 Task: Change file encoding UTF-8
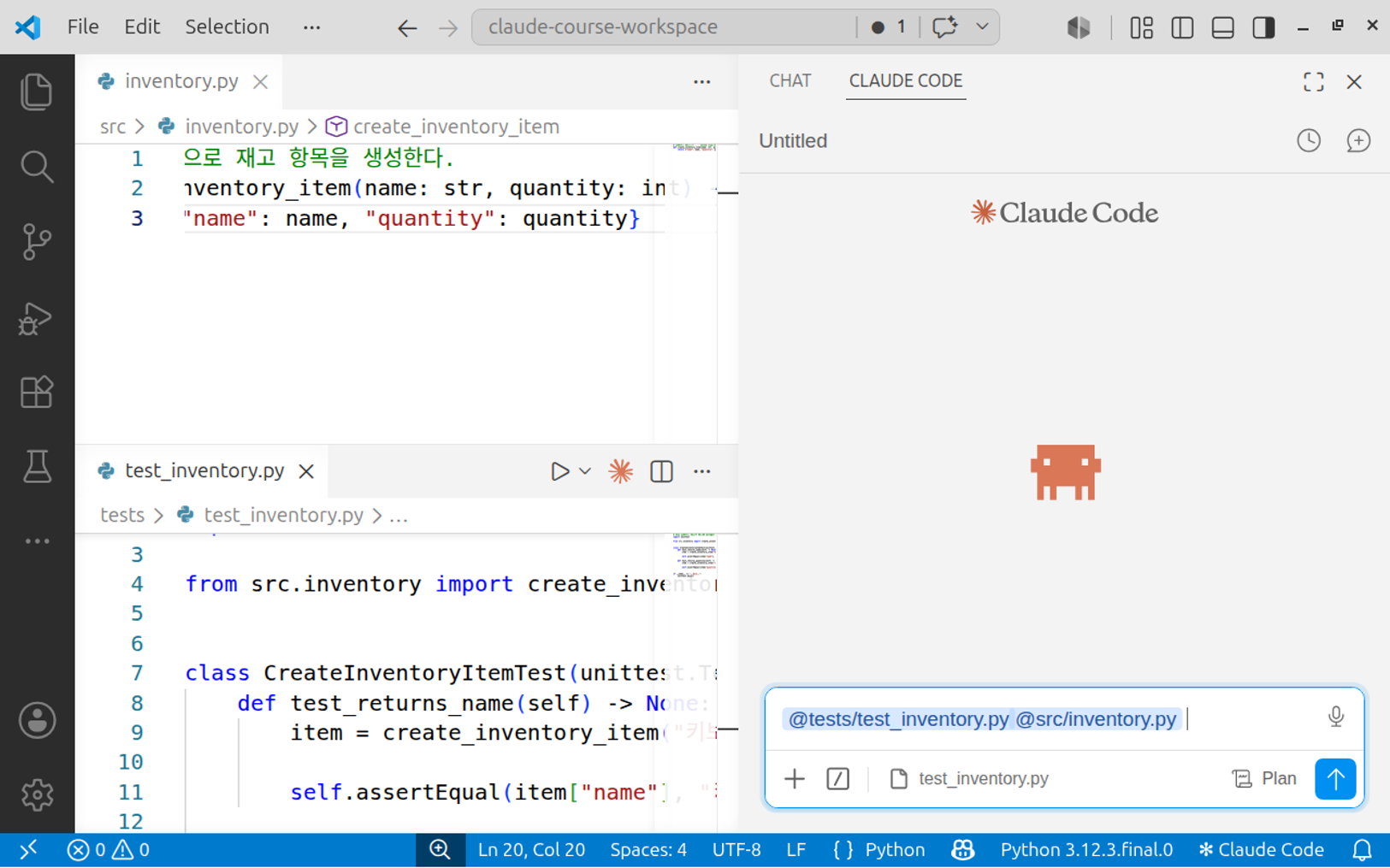pos(736,850)
